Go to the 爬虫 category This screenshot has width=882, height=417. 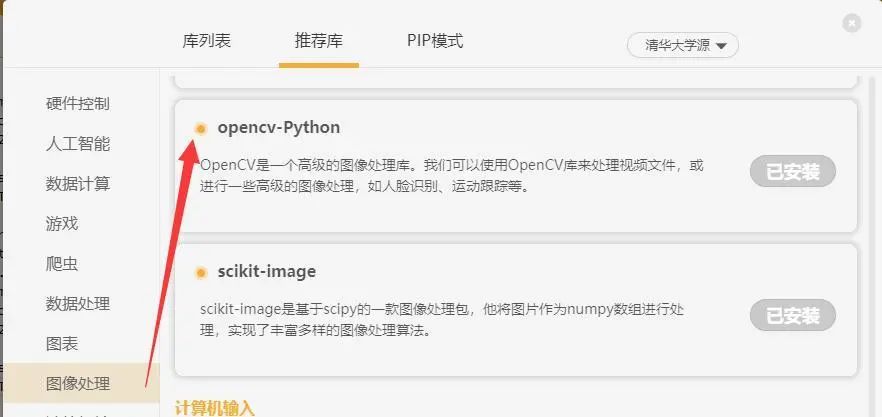pyautogui.click(x=62, y=264)
